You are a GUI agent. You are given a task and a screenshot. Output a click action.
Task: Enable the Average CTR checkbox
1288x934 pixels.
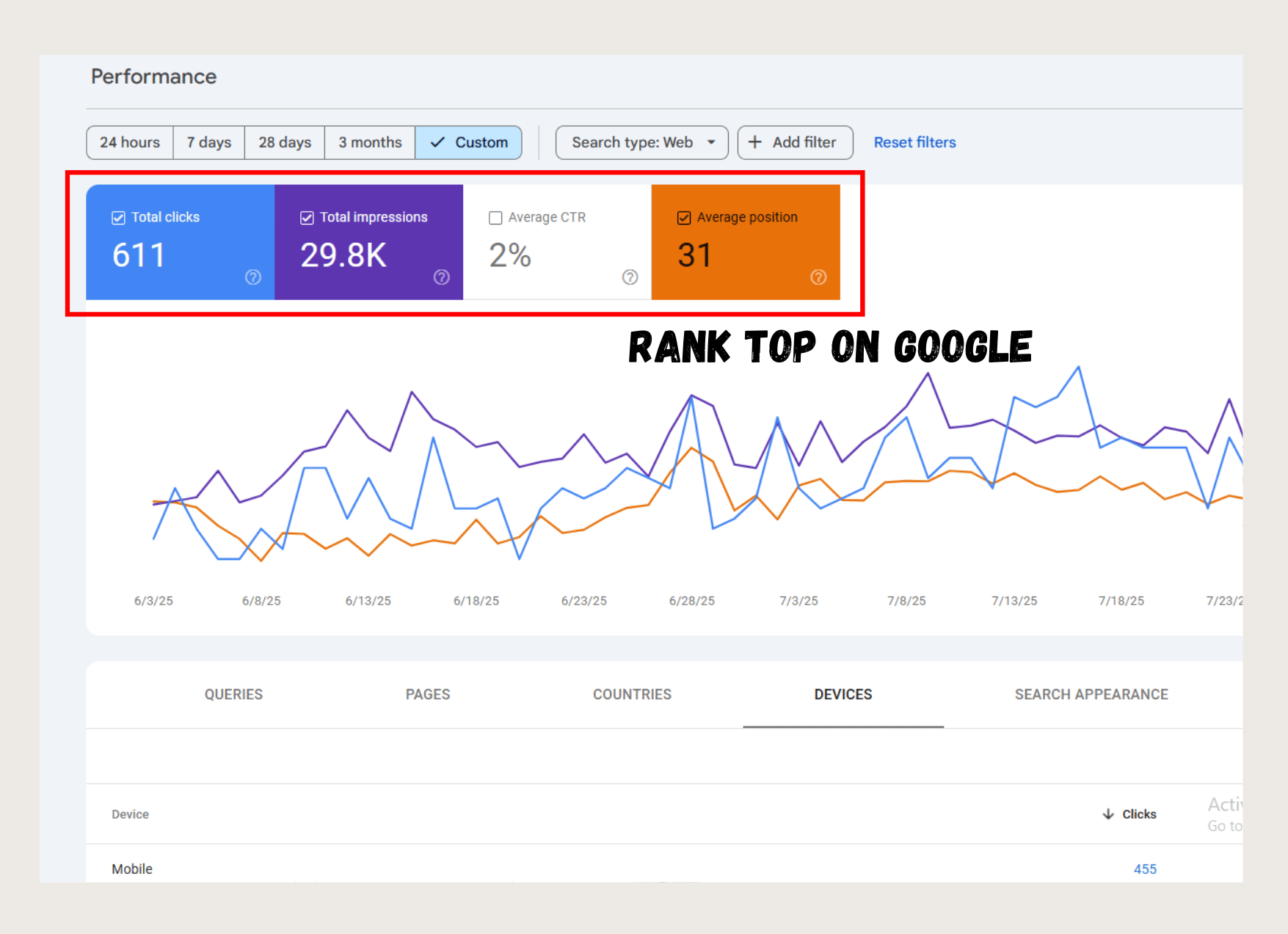(x=495, y=217)
